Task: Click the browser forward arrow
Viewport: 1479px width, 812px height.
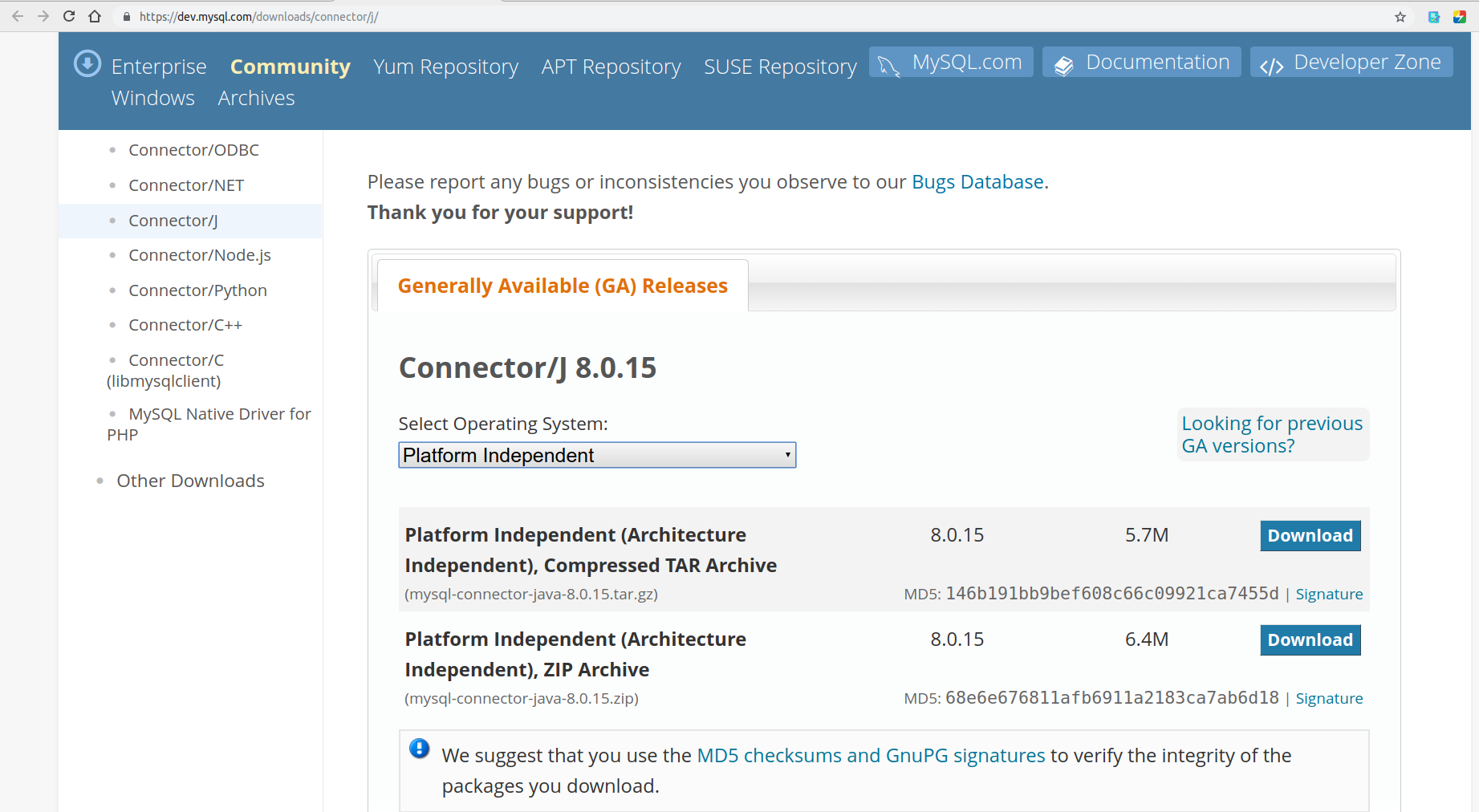Action: pyautogui.click(x=43, y=16)
